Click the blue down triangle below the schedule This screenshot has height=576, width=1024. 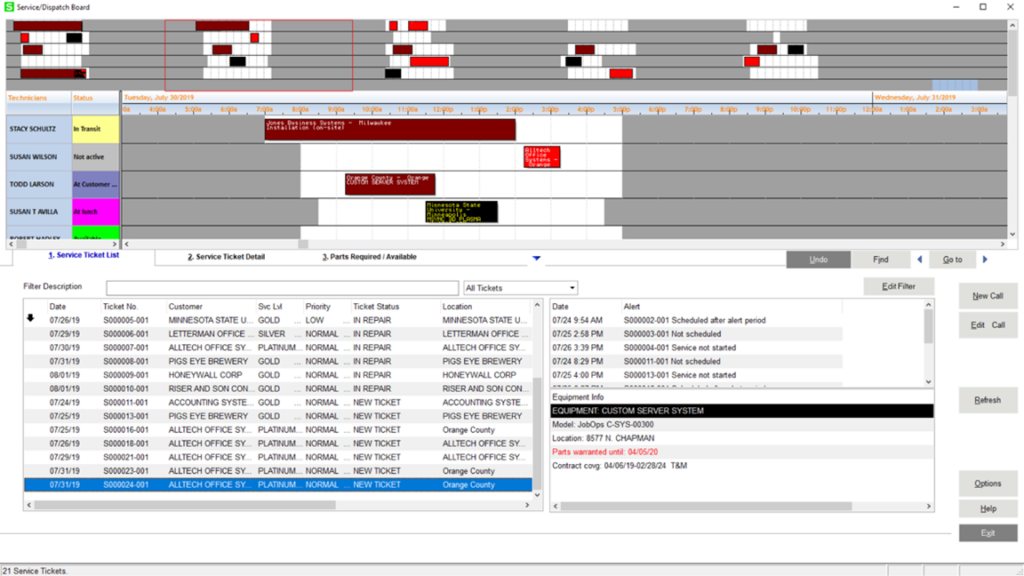click(x=536, y=259)
